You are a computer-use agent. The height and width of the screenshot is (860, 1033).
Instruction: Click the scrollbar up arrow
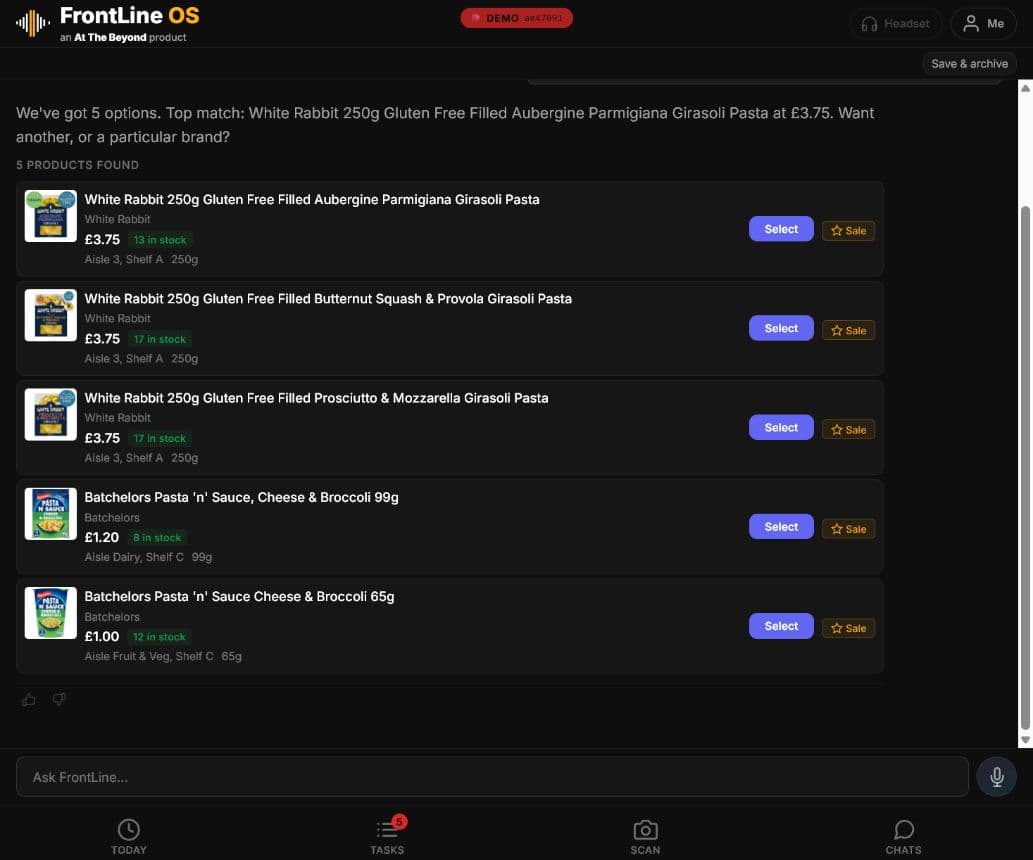tap(1025, 88)
